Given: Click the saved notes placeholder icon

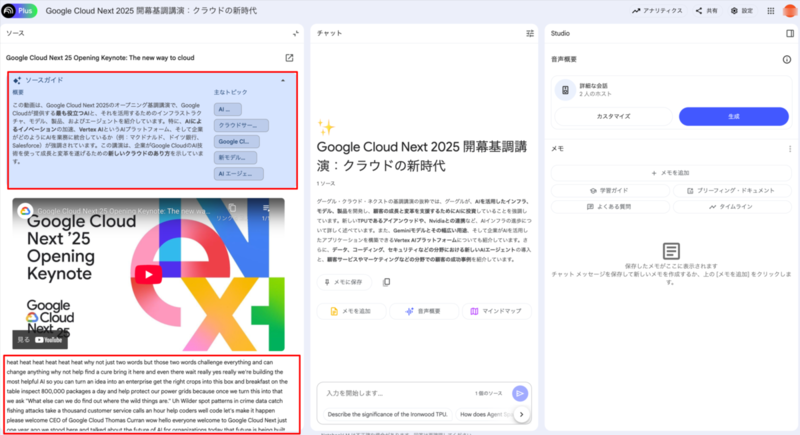Looking at the screenshot, I should (x=671, y=251).
